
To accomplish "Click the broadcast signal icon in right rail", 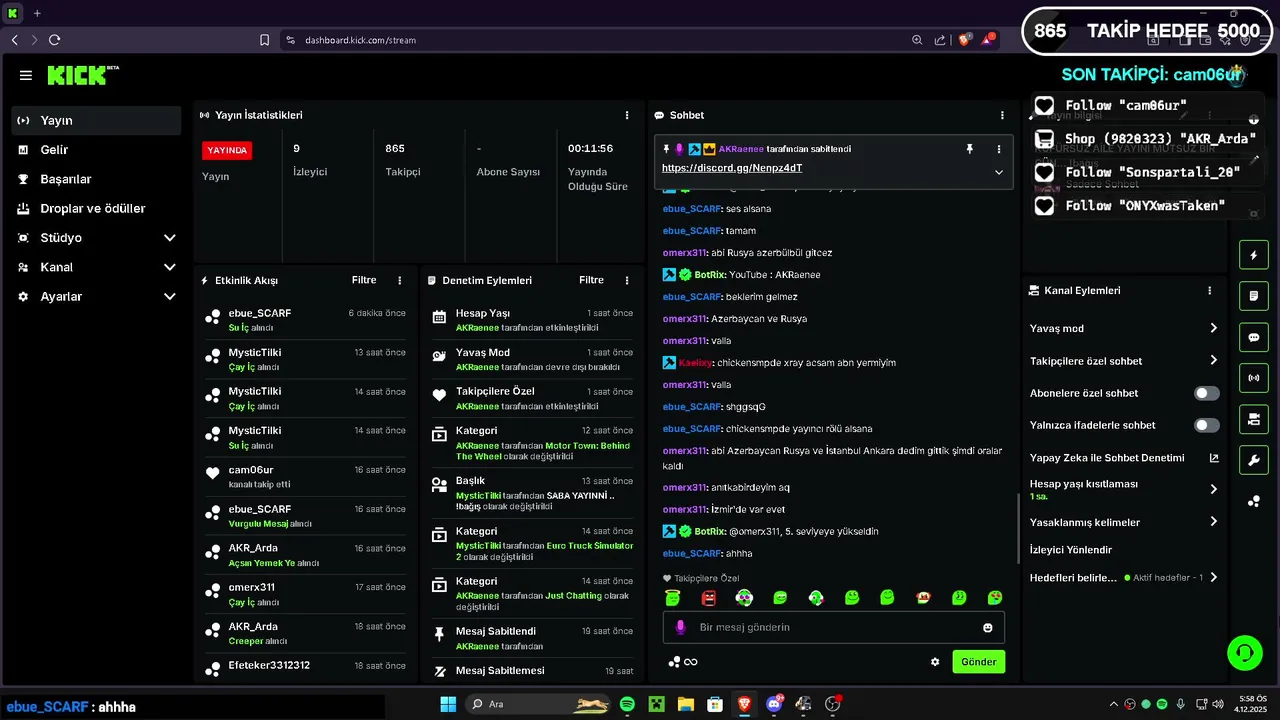I will click(1254, 378).
